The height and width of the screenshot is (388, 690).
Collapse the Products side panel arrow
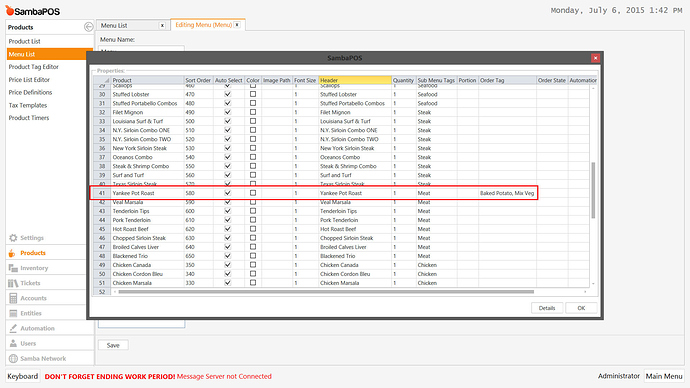point(88,27)
